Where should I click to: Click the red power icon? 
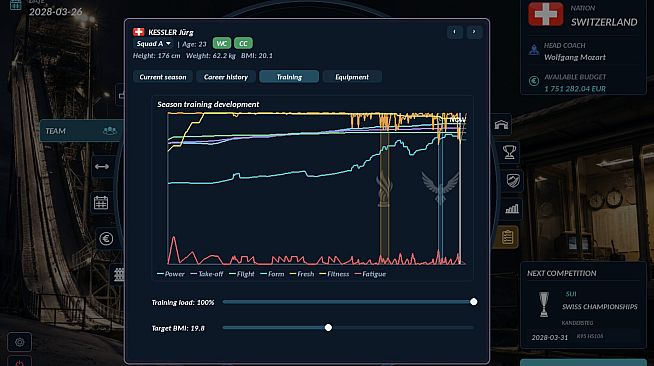coord(20,362)
